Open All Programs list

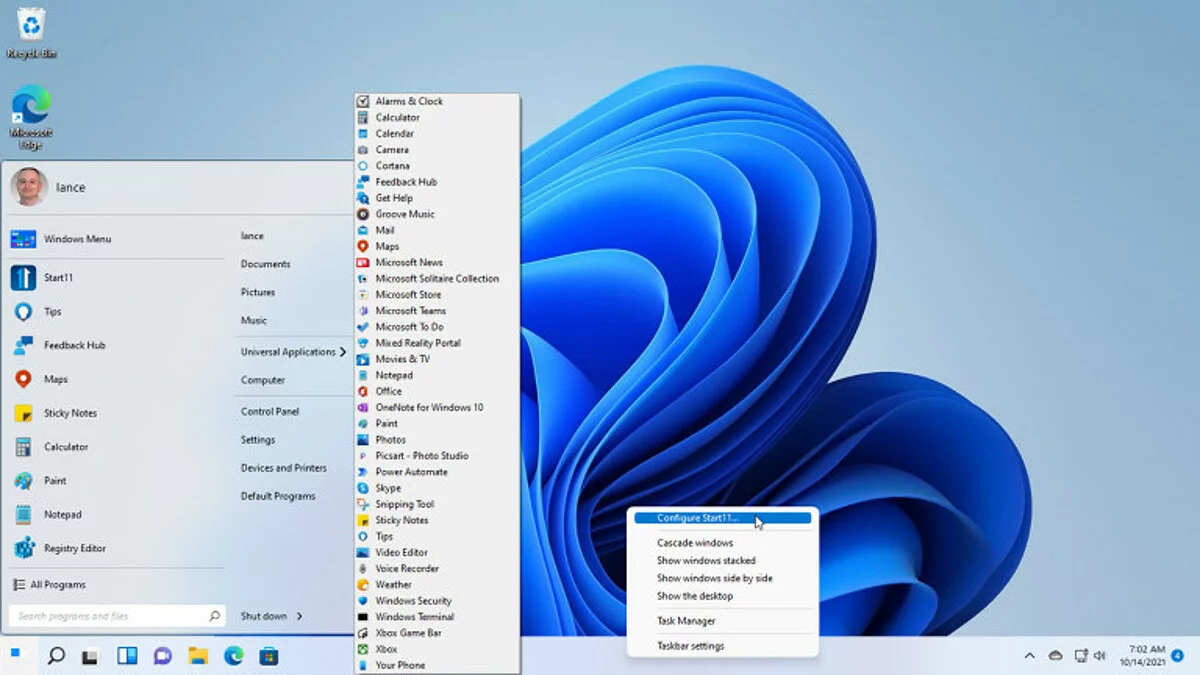pos(57,584)
